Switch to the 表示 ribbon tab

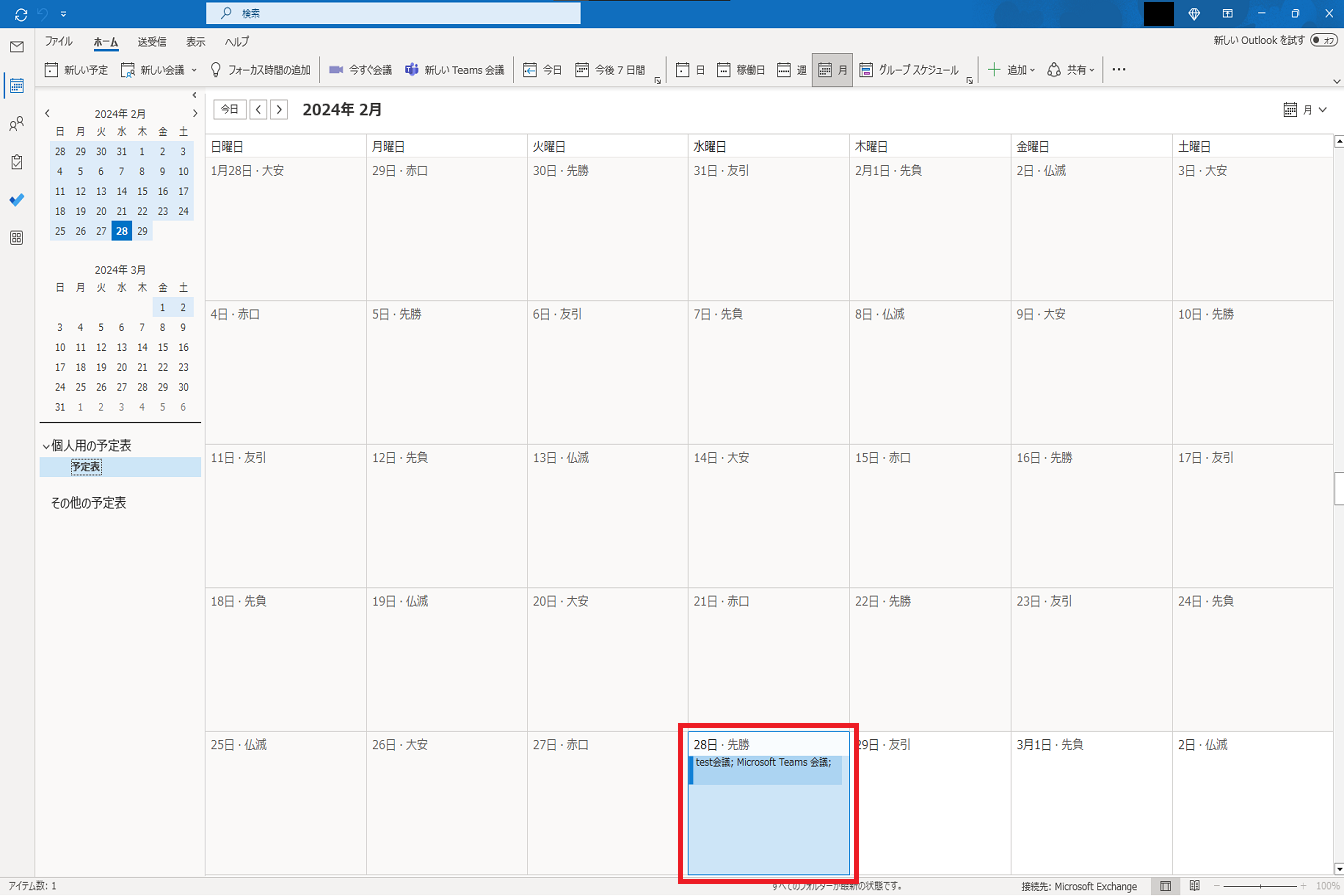196,42
